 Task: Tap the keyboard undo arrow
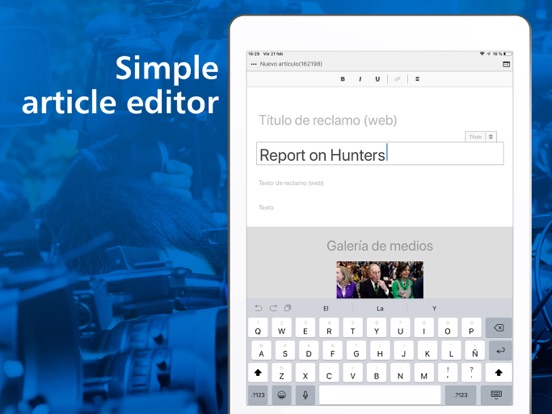[x=258, y=308]
